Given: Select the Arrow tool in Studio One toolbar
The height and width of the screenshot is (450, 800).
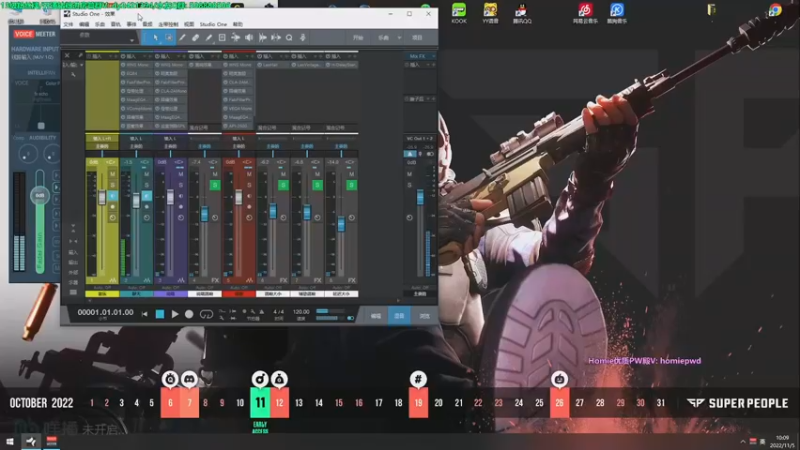Looking at the screenshot, I should point(156,38).
